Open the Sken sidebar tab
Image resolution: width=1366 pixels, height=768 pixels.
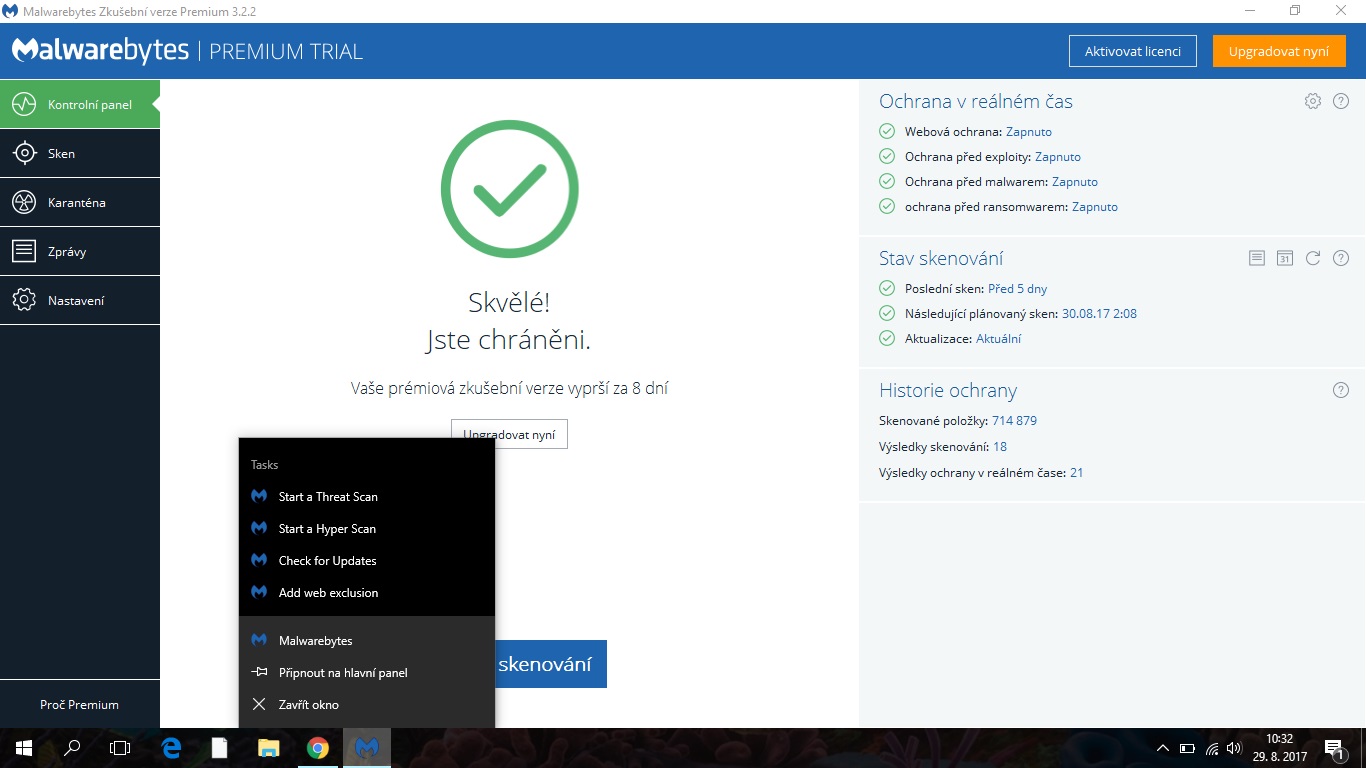point(80,154)
